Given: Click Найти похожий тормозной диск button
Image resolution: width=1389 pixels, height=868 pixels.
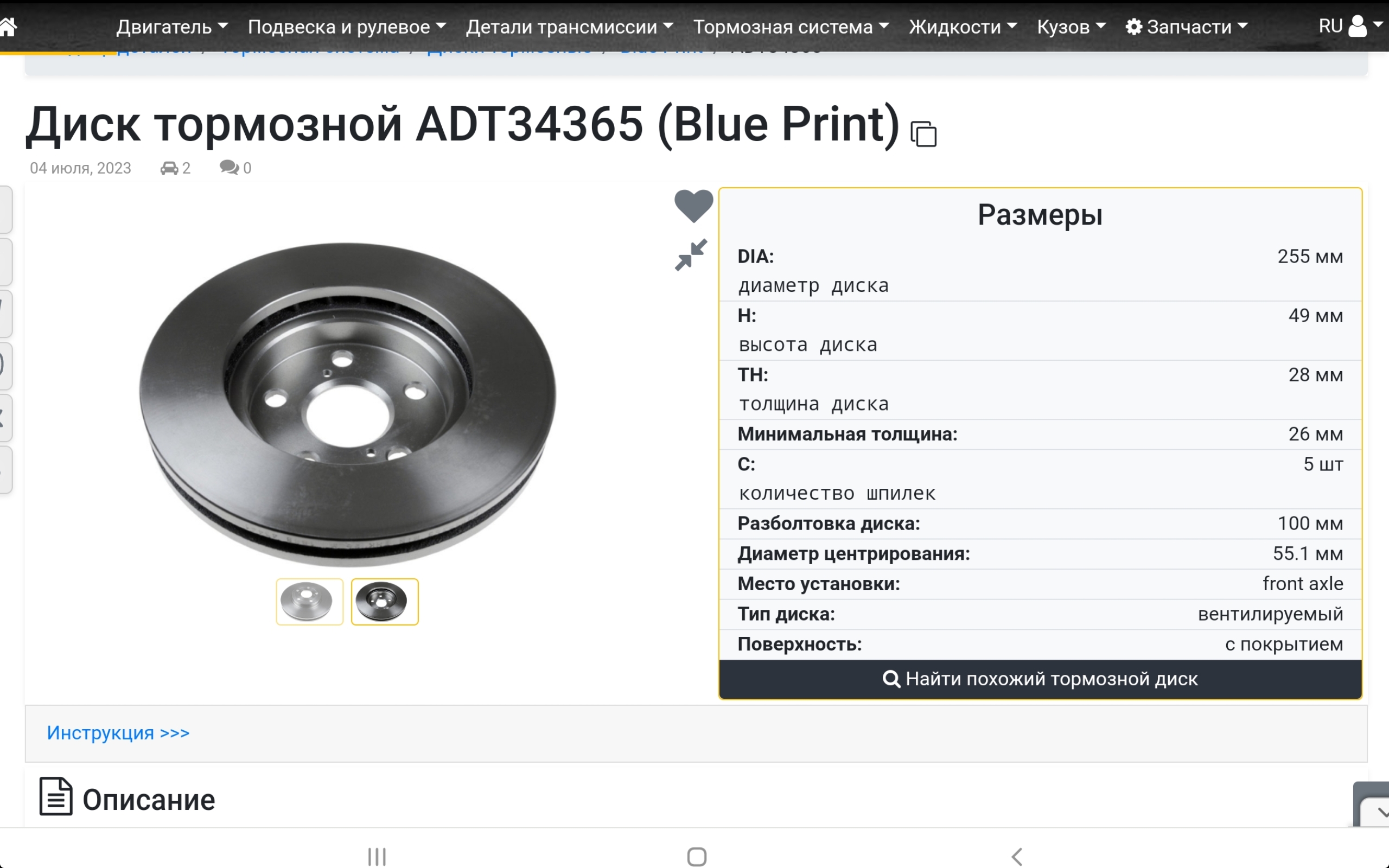Looking at the screenshot, I should point(1040,679).
